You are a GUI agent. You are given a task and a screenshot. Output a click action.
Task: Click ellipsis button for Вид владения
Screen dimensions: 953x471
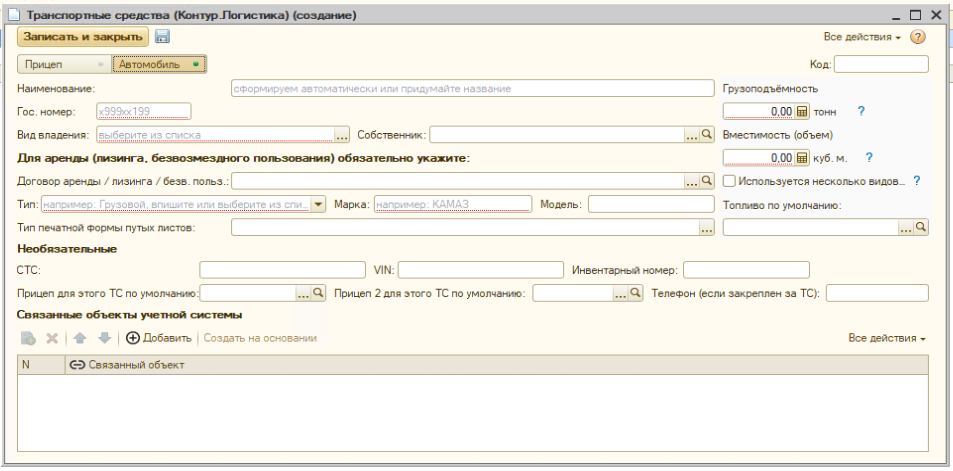point(342,134)
